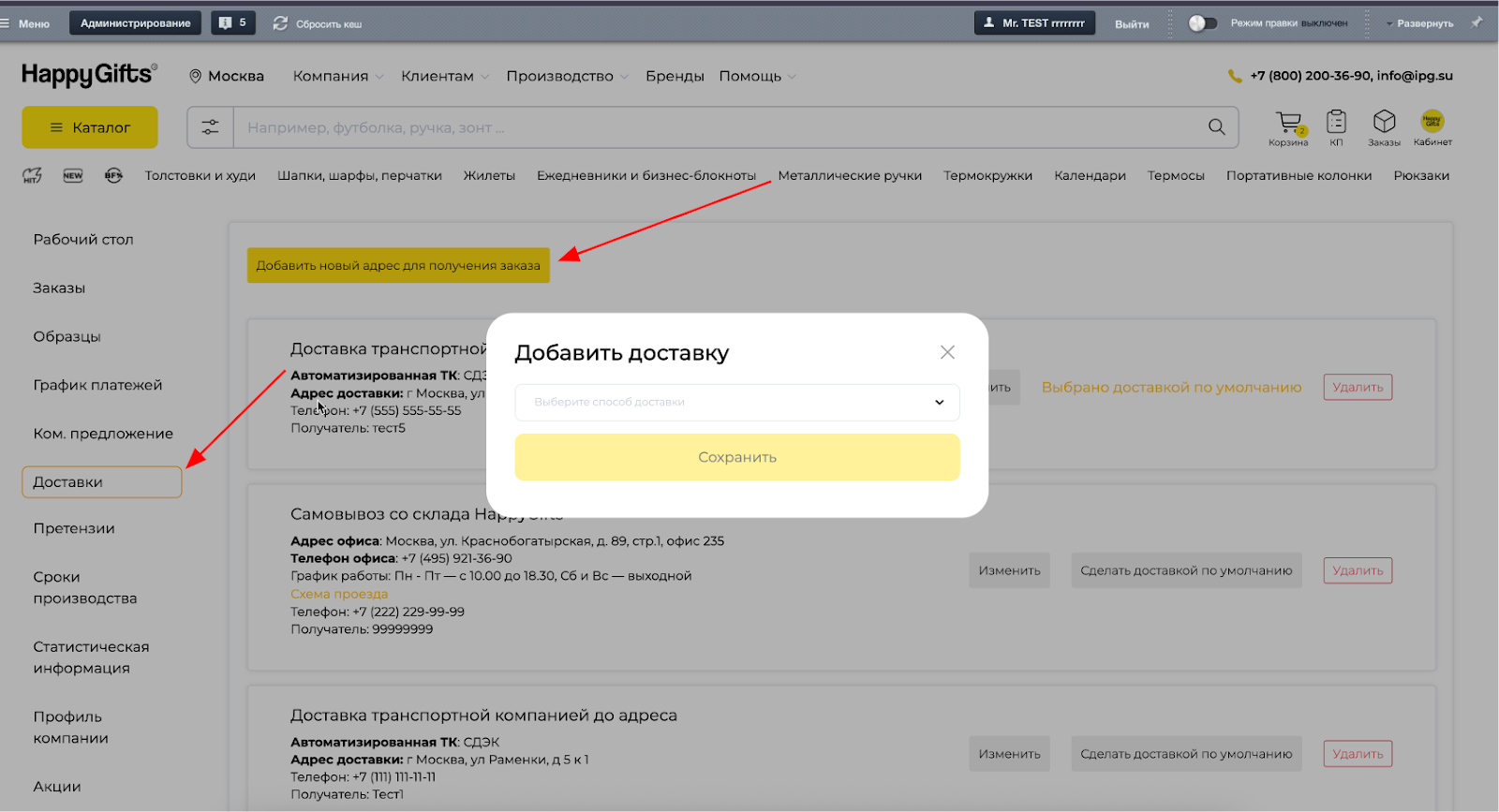Screen dimensions: 1499x812
Task: Click the NEW products icon
Action: [x=73, y=175]
